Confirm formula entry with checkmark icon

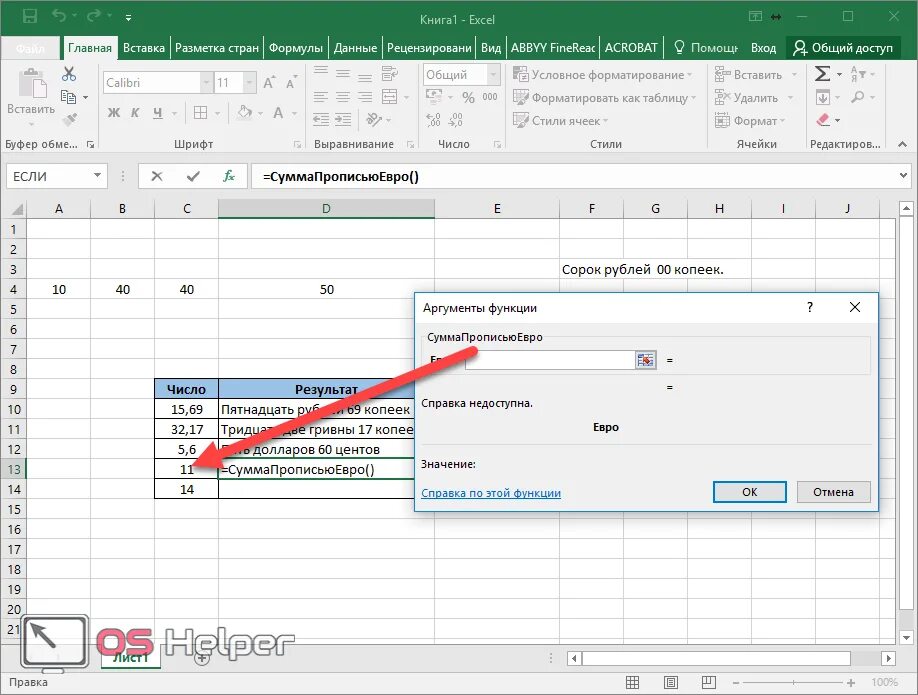[193, 176]
